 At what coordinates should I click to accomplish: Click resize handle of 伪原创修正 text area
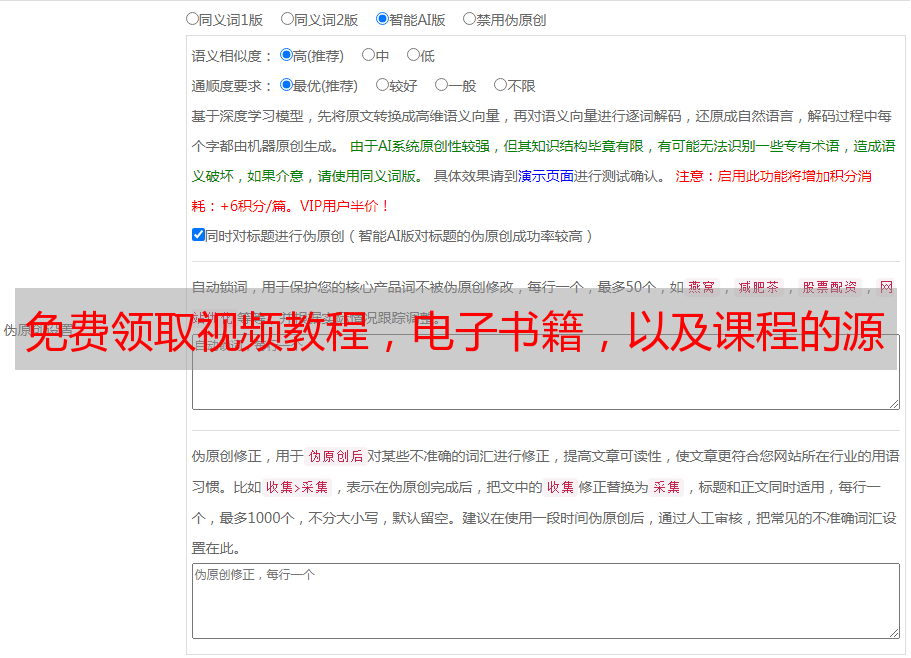coord(893,632)
